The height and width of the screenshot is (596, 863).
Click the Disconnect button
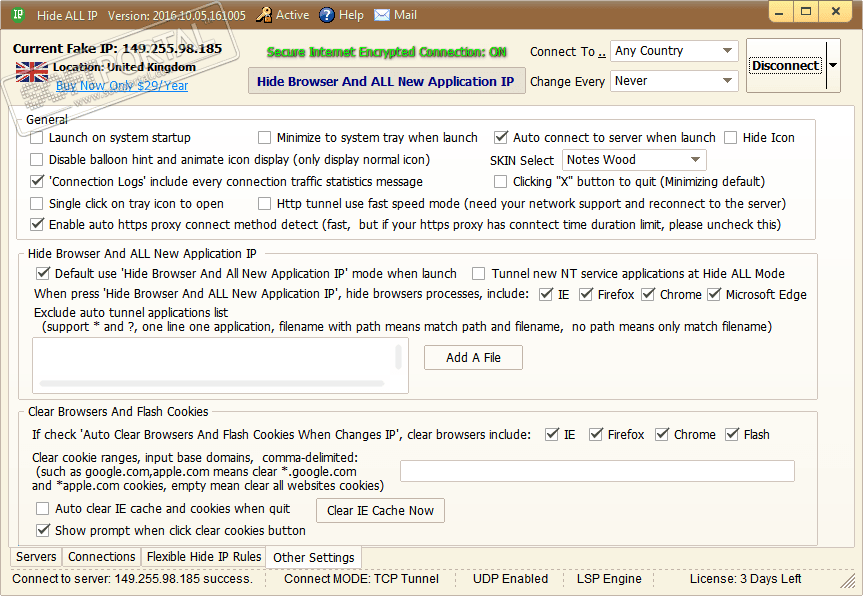coord(786,65)
